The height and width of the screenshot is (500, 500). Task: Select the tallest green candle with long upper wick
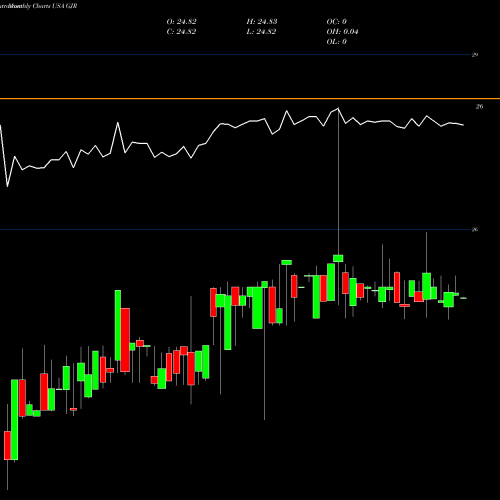pos(338,258)
